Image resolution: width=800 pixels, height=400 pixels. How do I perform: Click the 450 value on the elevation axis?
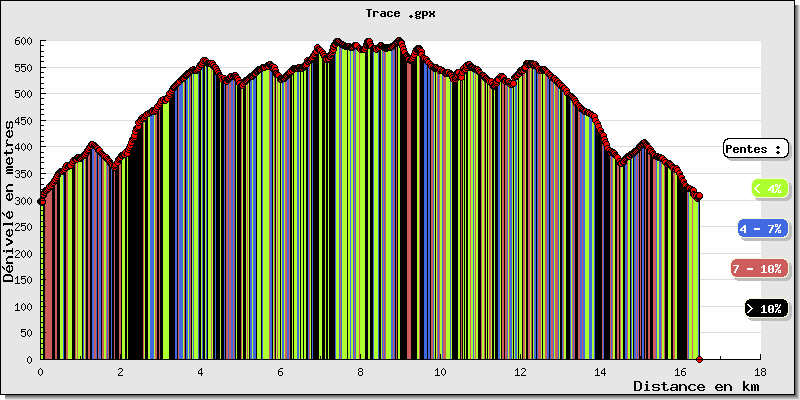(23, 120)
